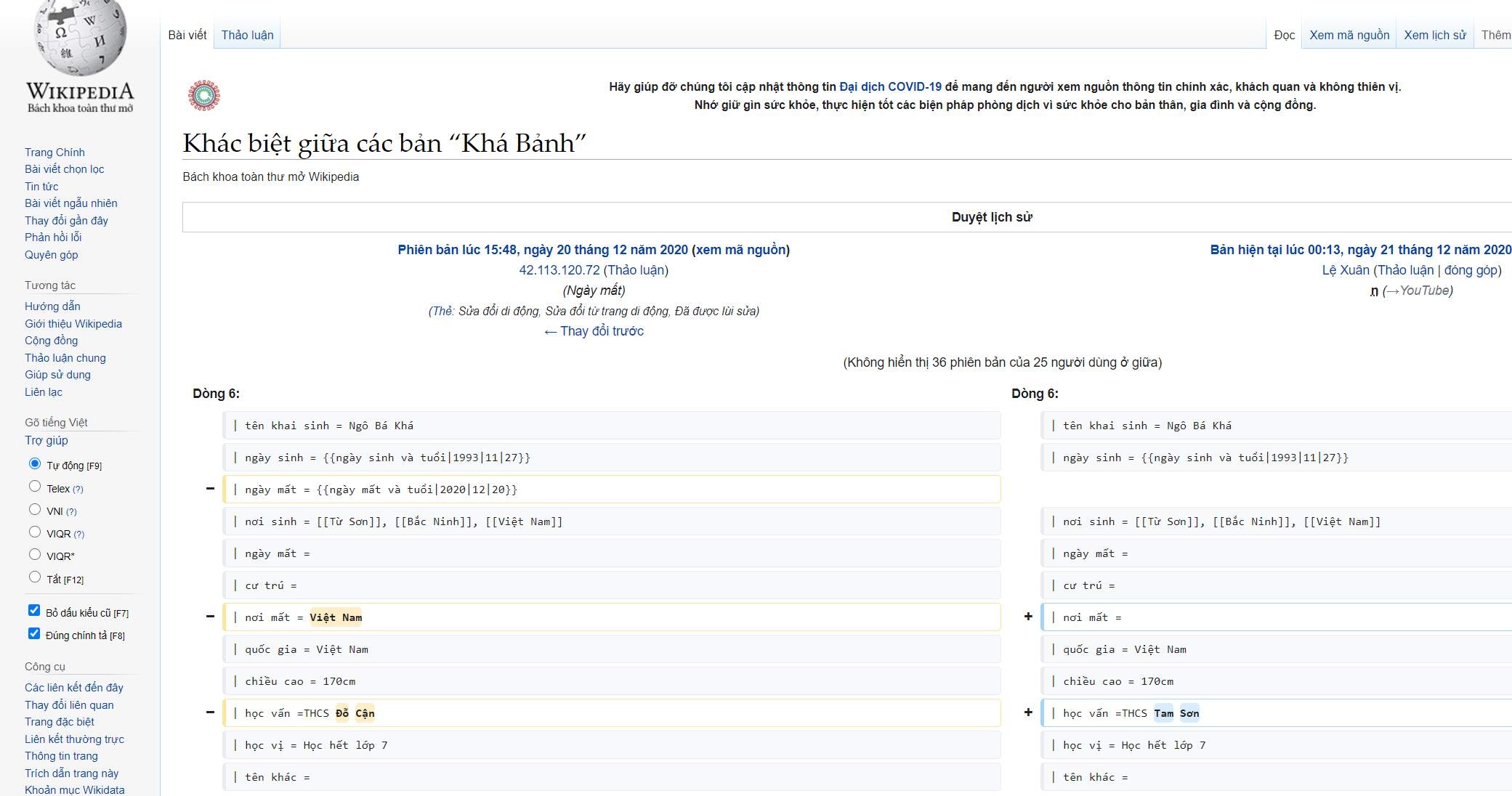Image resolution: width=1512 pixels, height=796 pixels.
Task: Select the VIQR* input method
Action: 34,555
